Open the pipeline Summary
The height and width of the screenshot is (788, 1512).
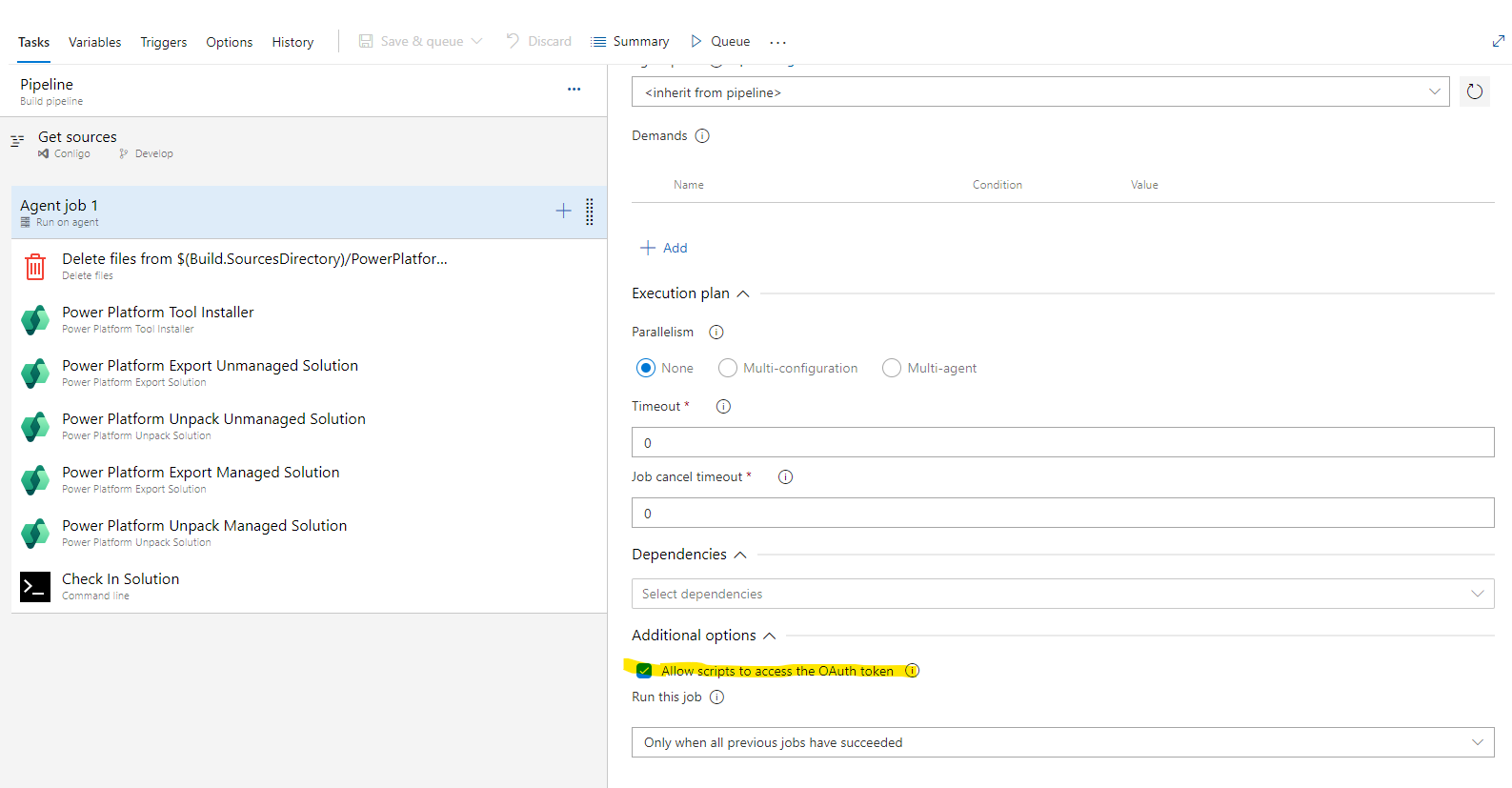[630, 41]
